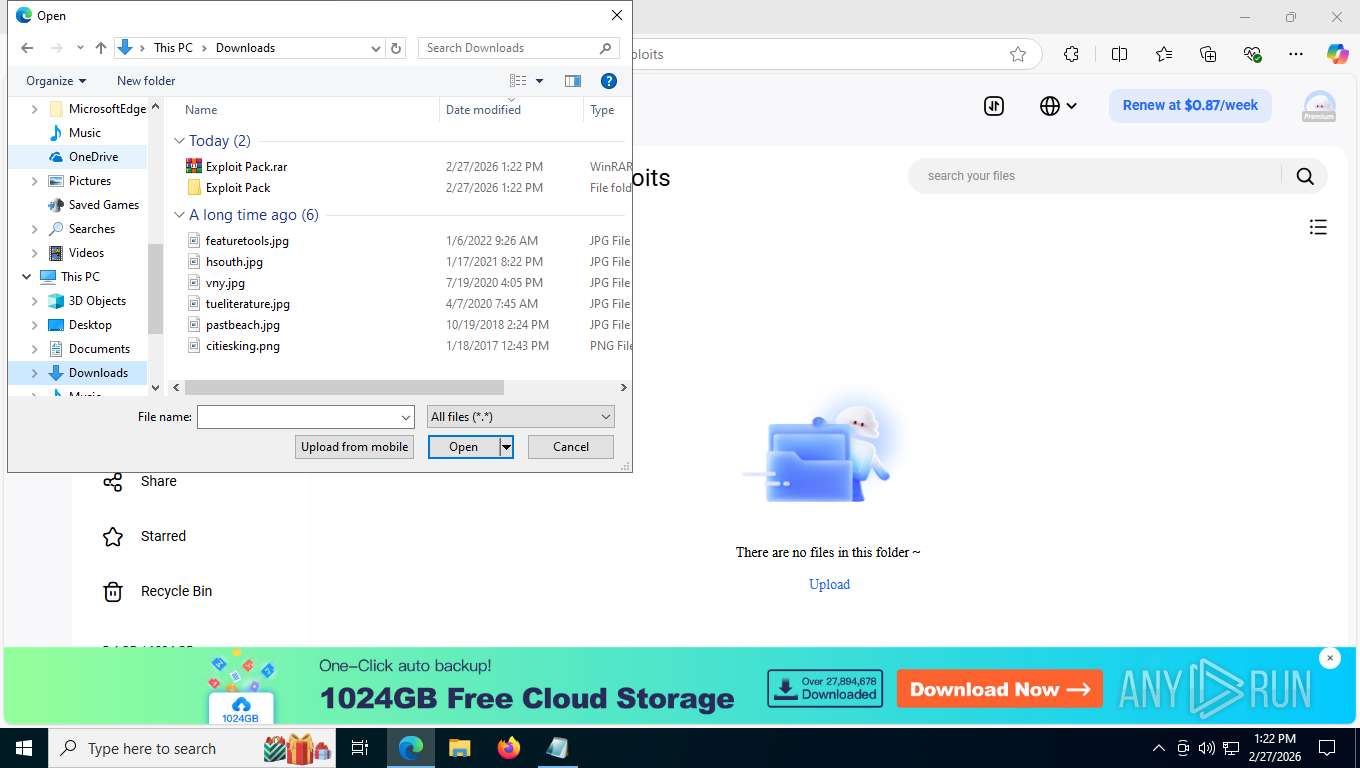1360x768 pixels.
Task: Select Music in navigation tree
Action: pos(85,133)
